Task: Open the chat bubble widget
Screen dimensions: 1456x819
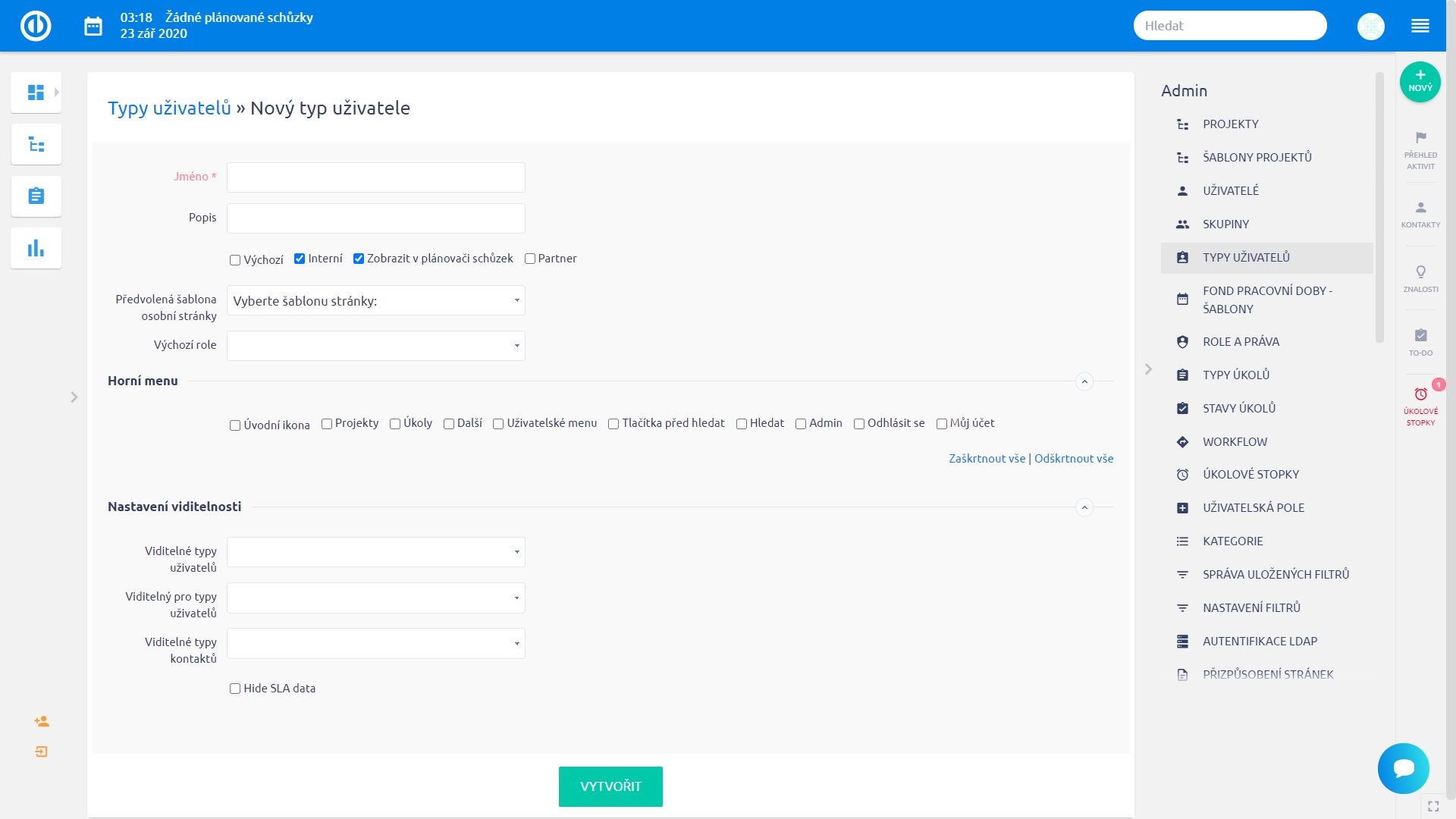Action: [x=1403, y=768]
